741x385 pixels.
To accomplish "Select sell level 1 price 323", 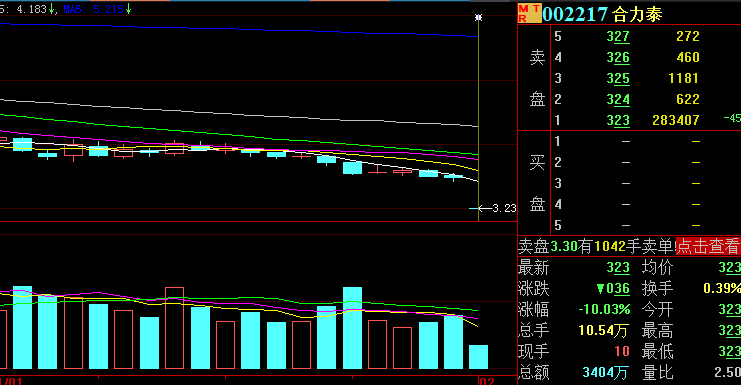I will click(x=618, y=120).
